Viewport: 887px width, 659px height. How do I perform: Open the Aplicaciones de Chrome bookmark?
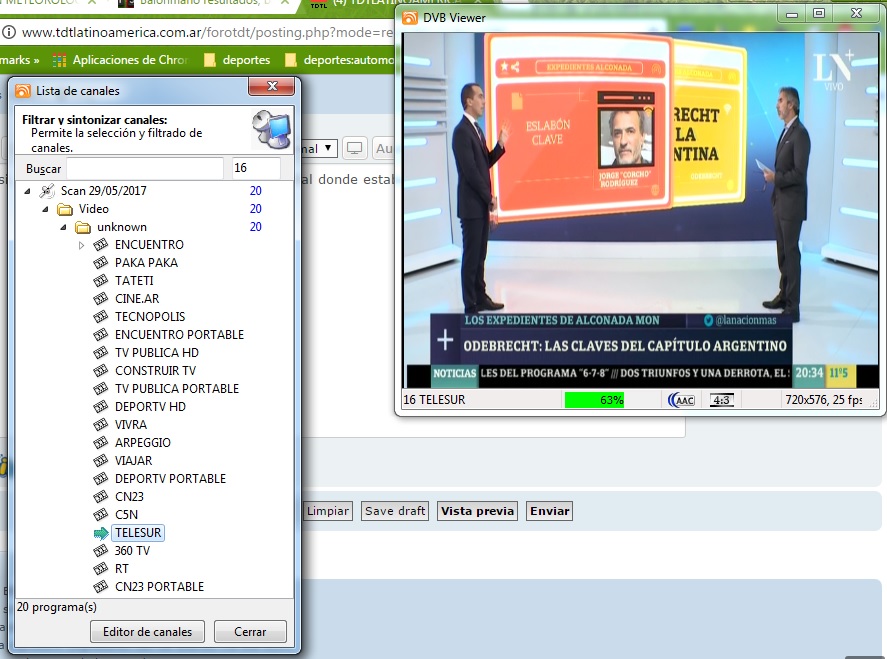click(x=120, y=60)
